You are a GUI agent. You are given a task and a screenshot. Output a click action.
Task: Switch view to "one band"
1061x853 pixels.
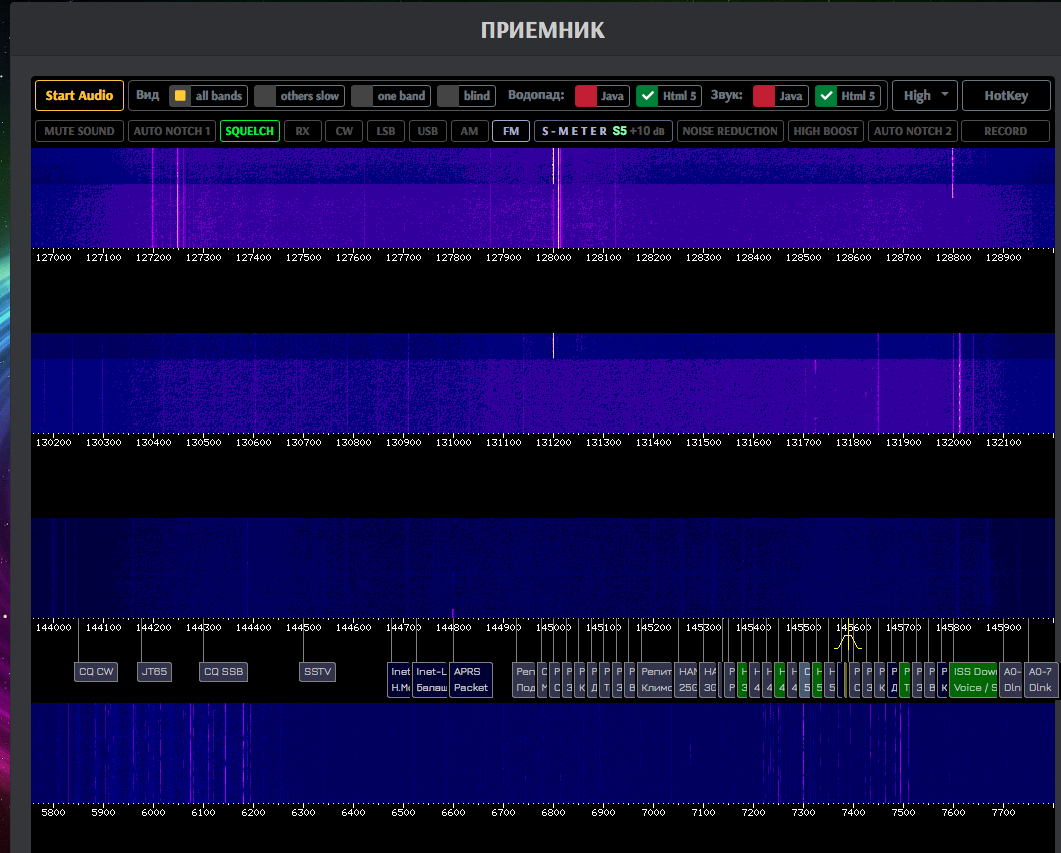pyautogui.click(x=390, y=96)
